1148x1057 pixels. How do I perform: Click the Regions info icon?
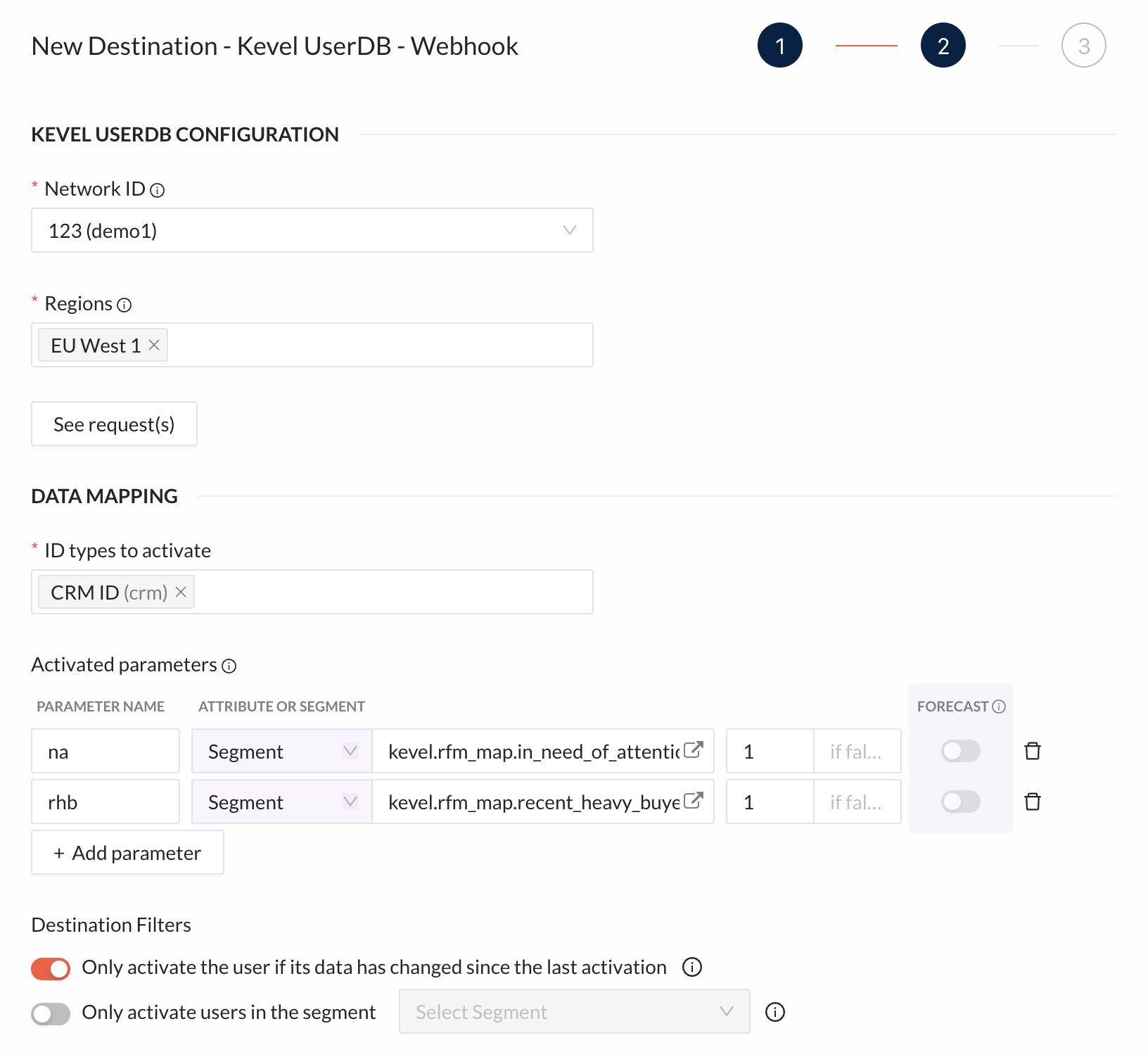tap(125, 305)
